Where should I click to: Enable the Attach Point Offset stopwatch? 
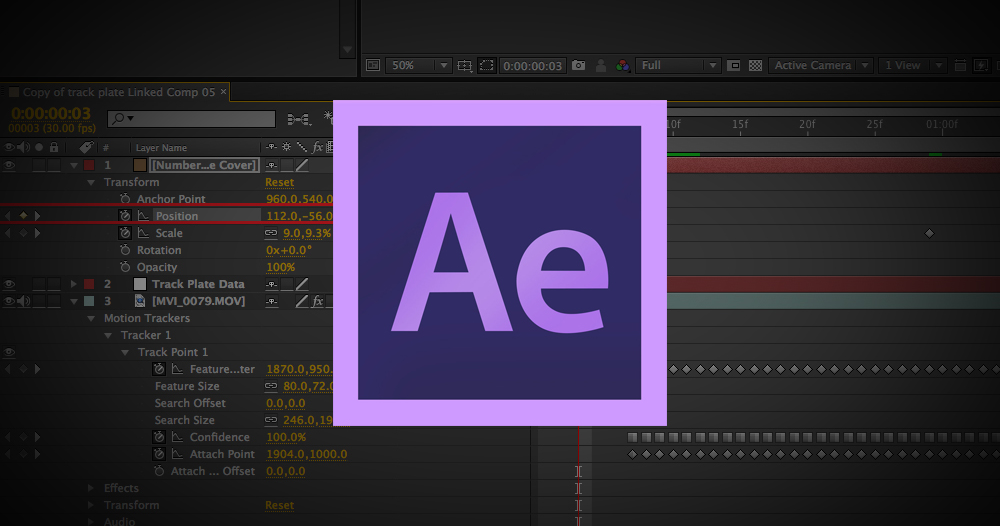[x=159, y=471]
